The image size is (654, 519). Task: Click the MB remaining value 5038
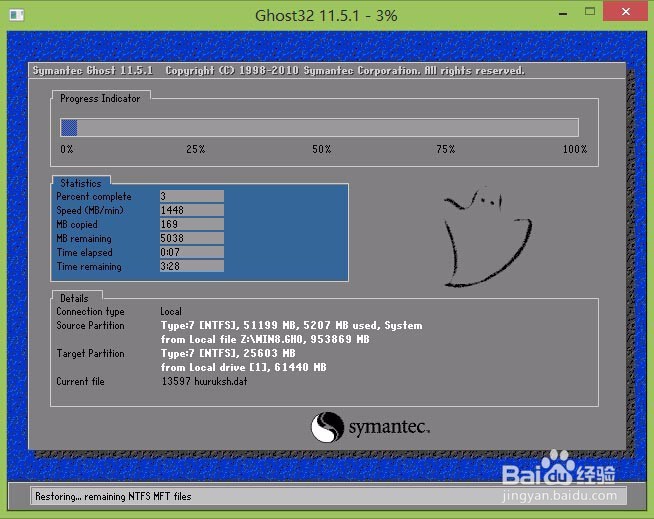click(x=192, y=238)
